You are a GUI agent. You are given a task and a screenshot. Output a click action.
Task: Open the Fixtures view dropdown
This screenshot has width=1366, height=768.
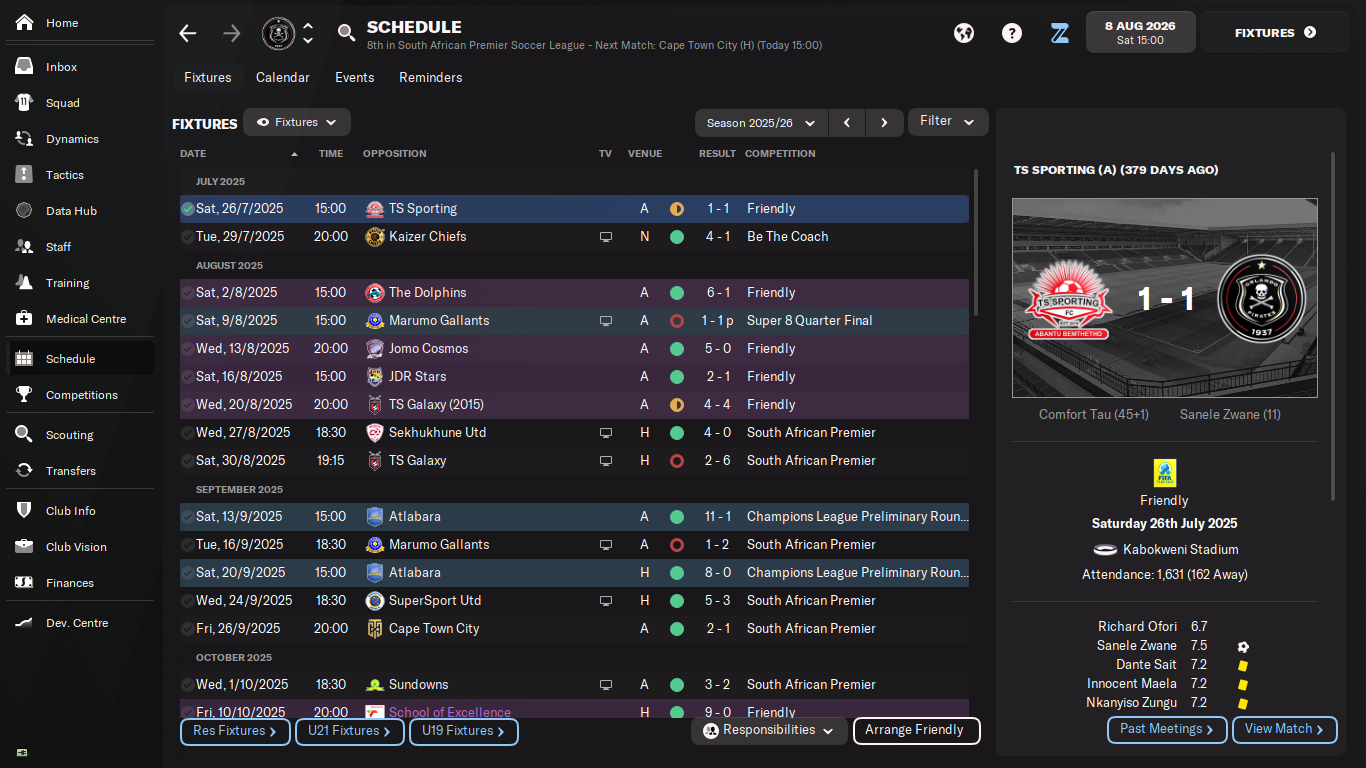coord(297,122)
